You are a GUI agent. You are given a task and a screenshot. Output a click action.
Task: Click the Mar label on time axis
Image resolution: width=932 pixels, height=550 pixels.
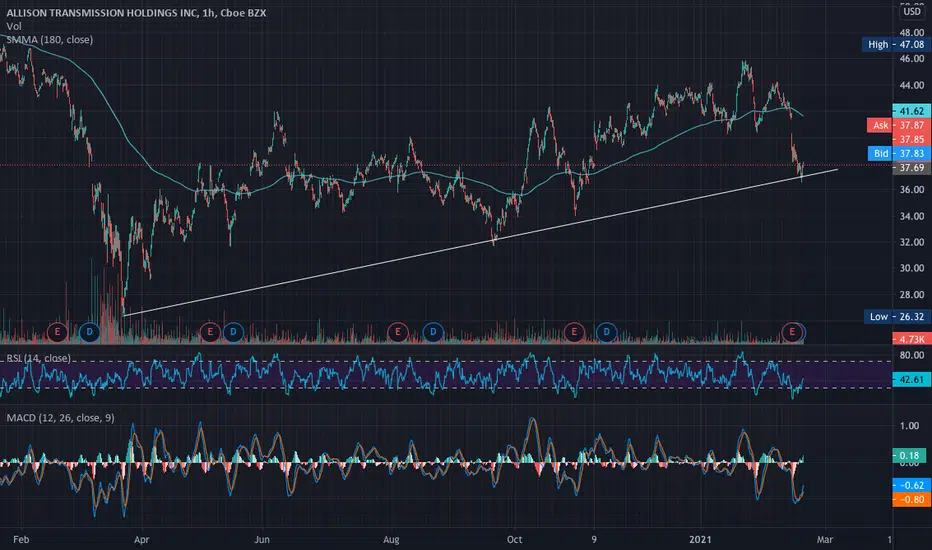(x=825, y=539)
